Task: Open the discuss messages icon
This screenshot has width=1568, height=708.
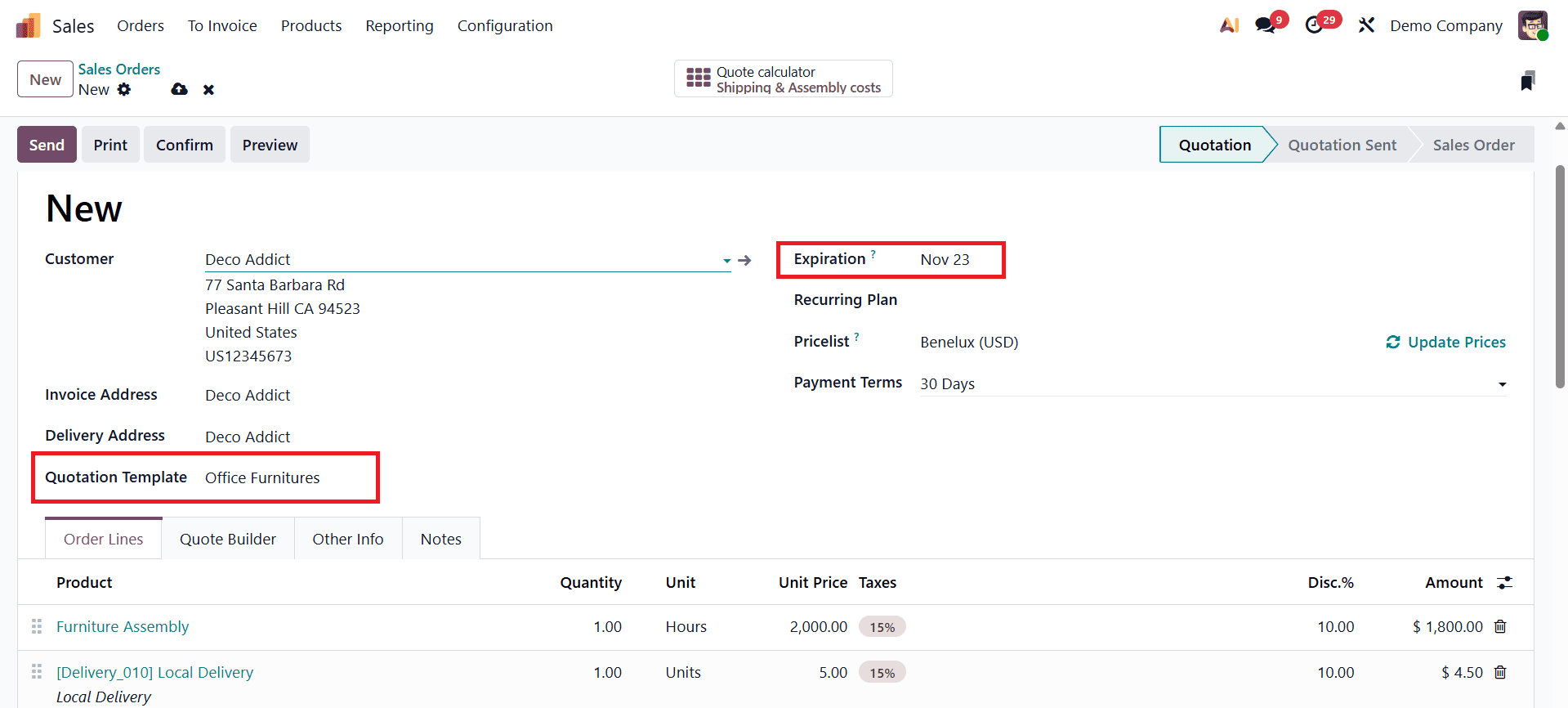Action: (x=1266, y=25)
